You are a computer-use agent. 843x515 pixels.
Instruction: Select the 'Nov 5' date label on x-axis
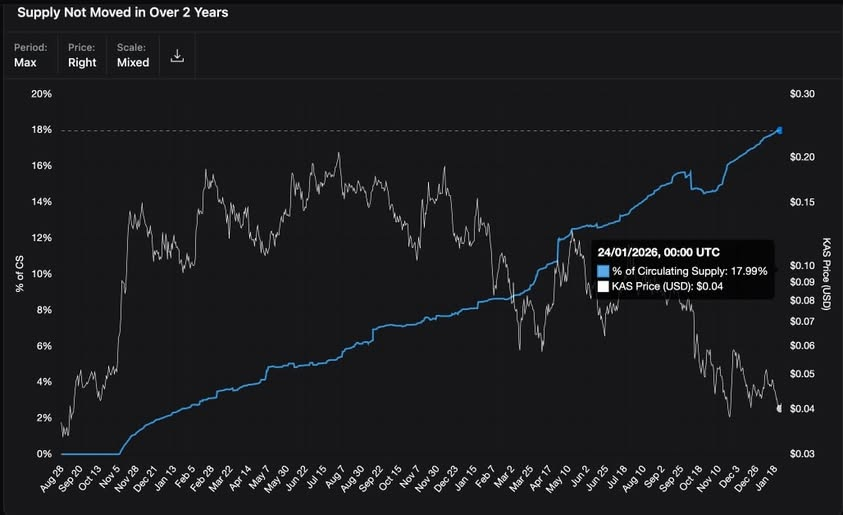(111, 477)
